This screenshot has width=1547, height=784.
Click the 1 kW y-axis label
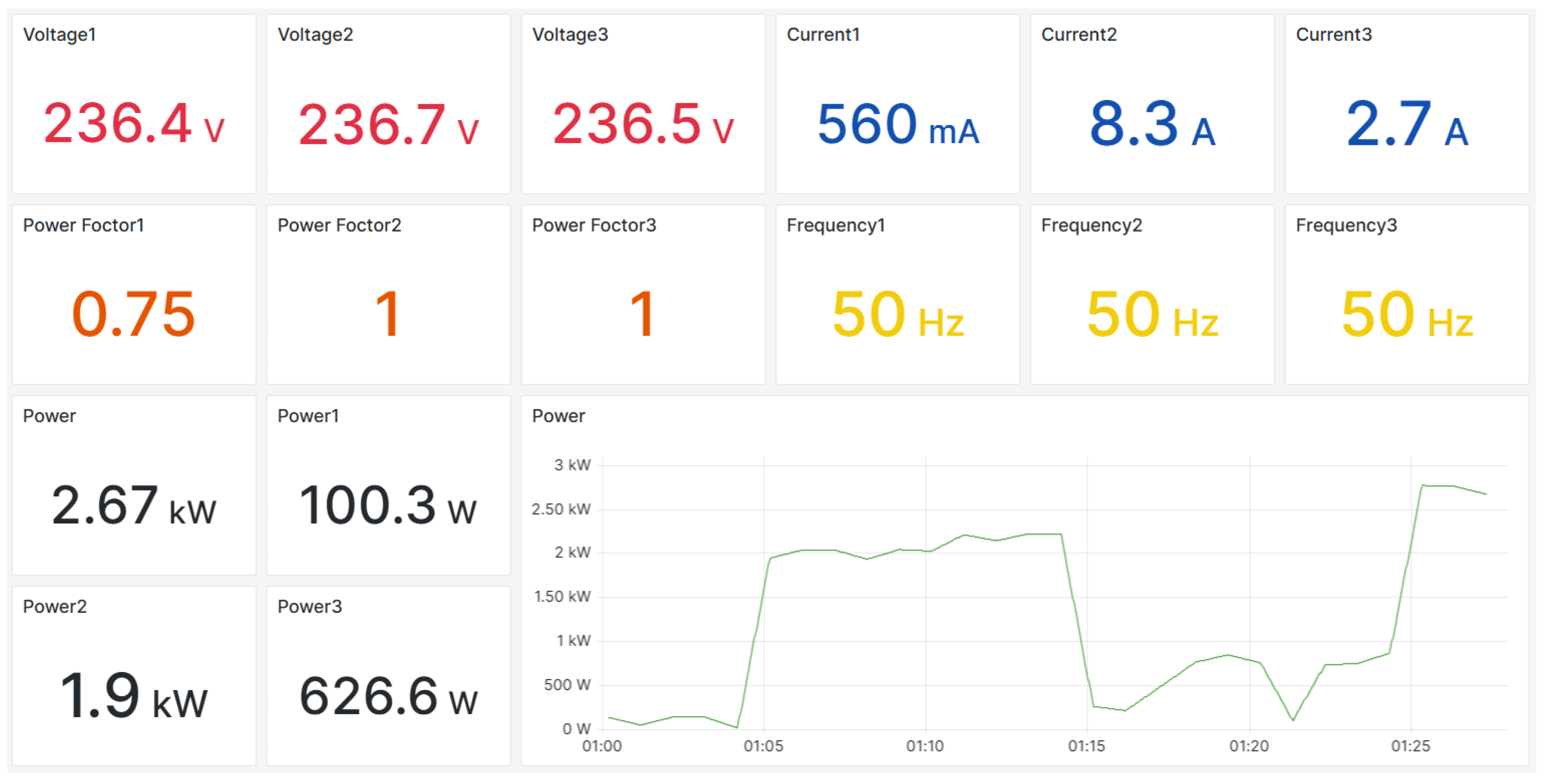coord(574,640)
